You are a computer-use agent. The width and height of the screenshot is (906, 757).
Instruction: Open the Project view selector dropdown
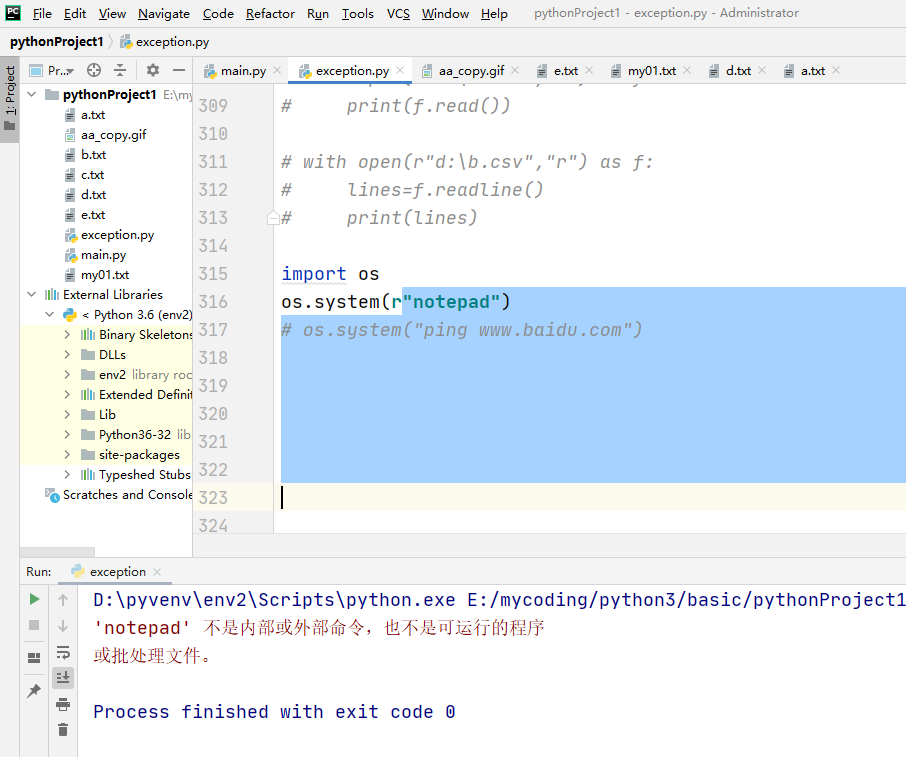tap(51, 70)
